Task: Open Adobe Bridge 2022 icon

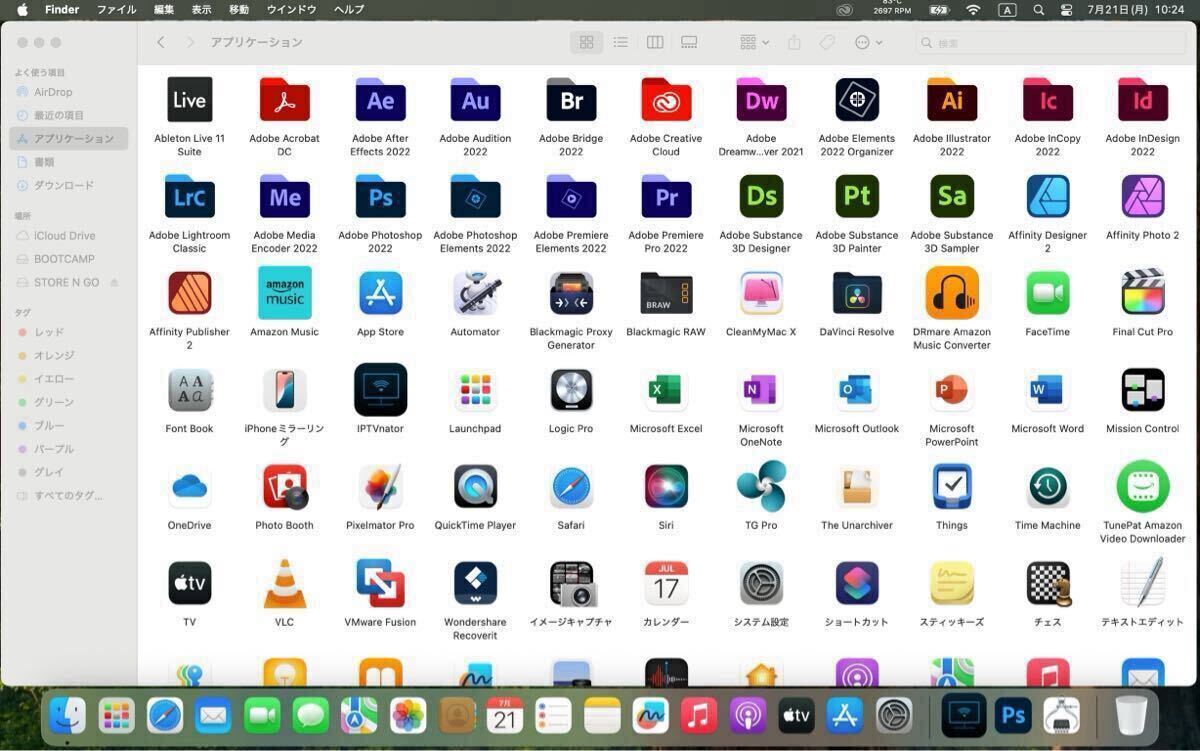Action: point(571,100)
